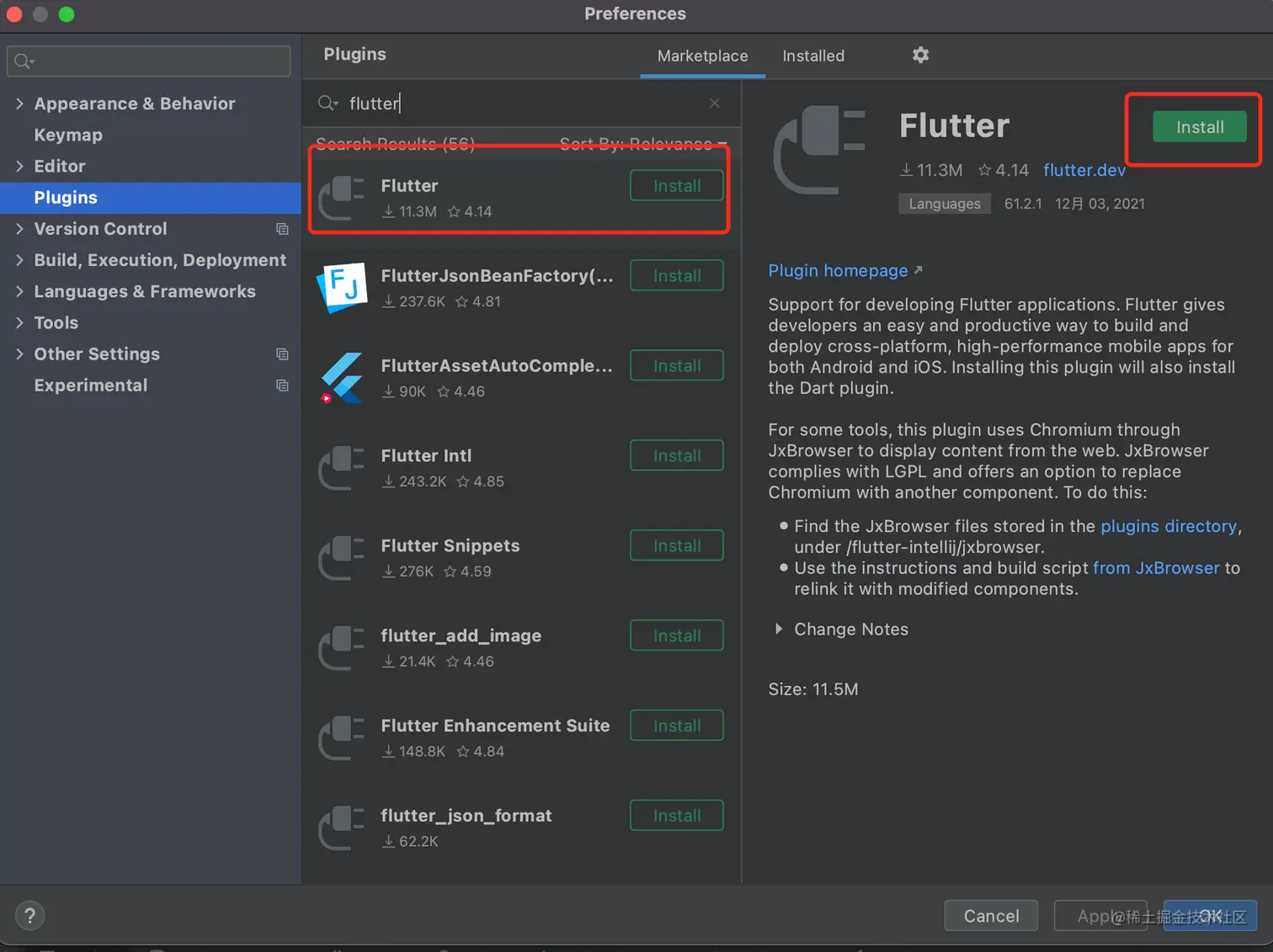Viewport: 1273px width, 952px height.
Task: Open the plugins settings gear menu
Action: (920, 55)
